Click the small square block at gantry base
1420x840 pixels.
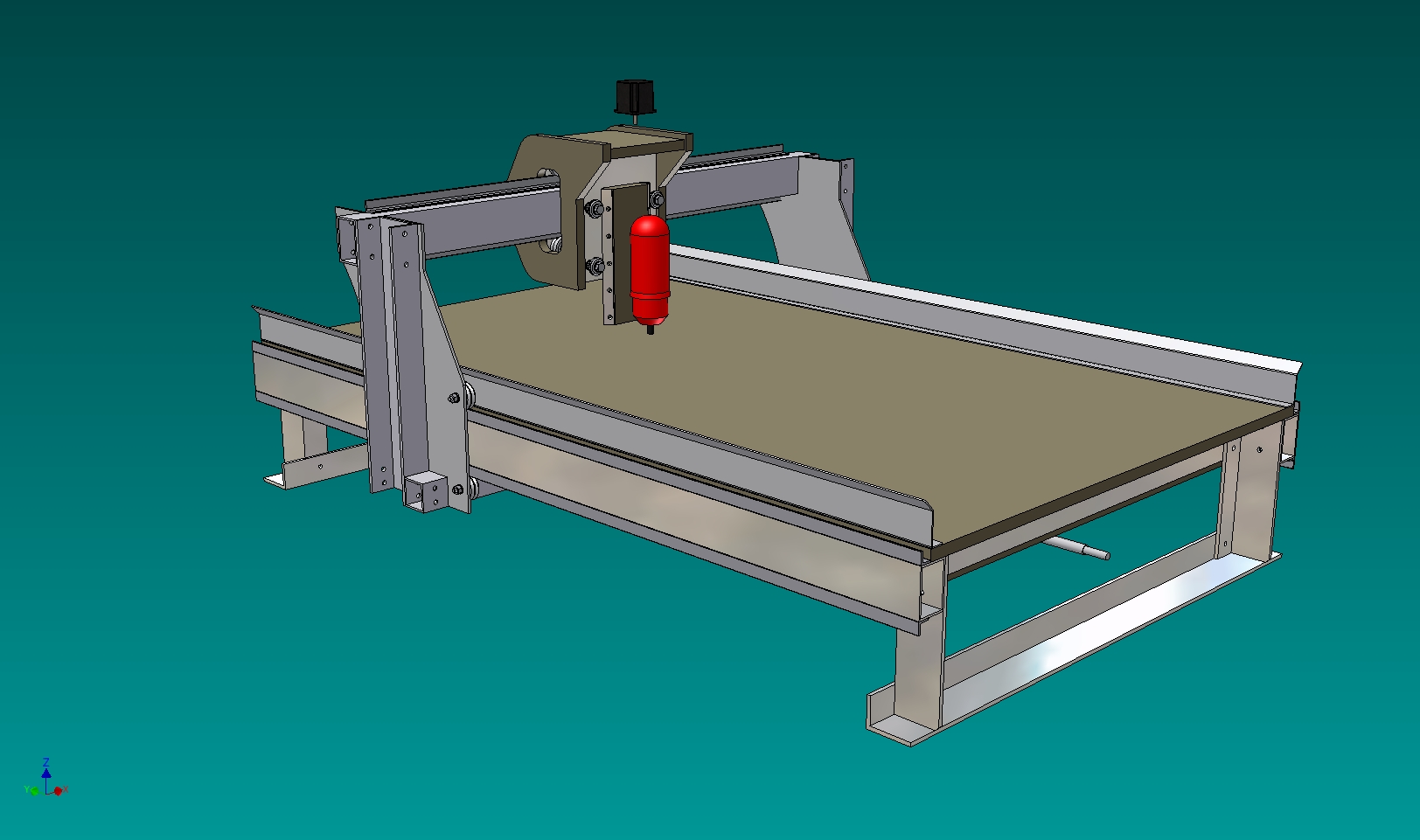(x=426, y=490)
